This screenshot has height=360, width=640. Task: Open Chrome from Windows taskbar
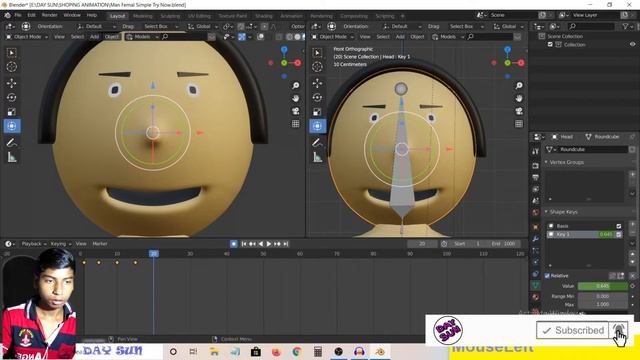tap(297, 351)
